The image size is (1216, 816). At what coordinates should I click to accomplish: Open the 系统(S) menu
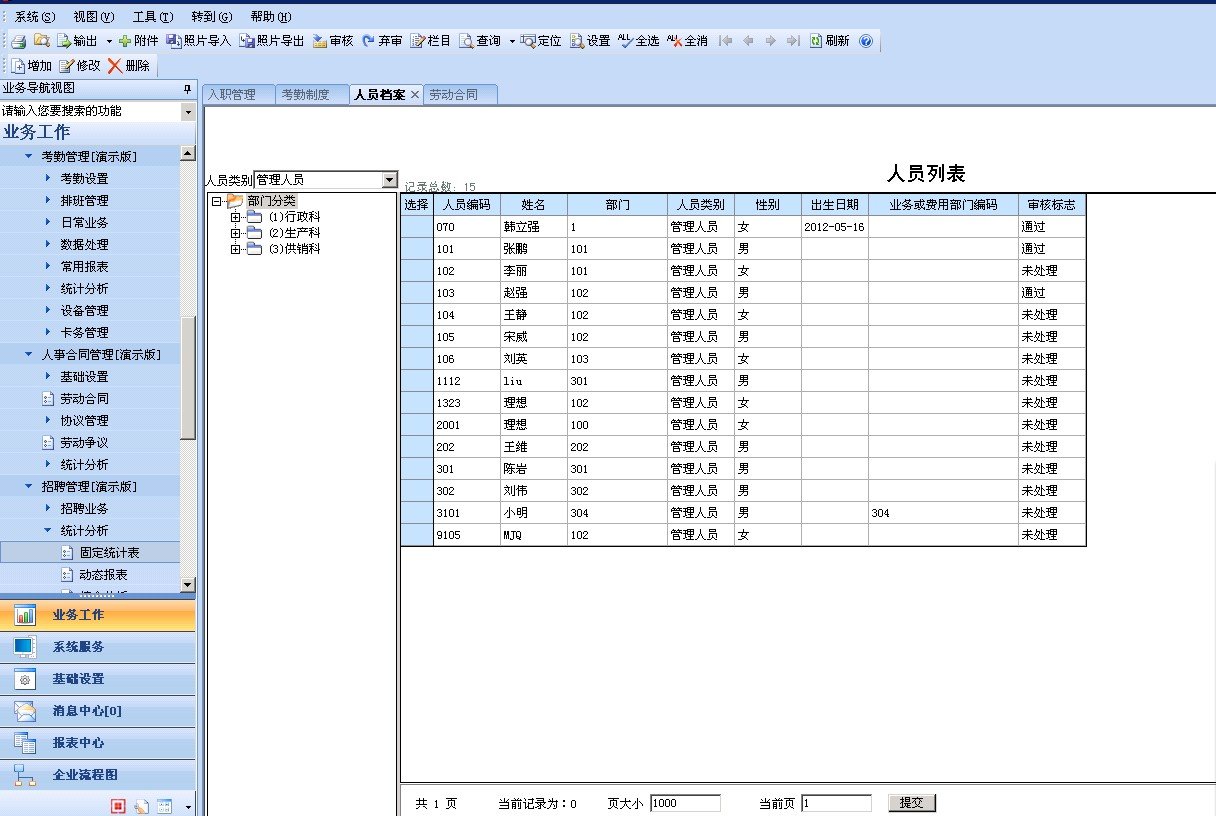click(x=35, y=17)
